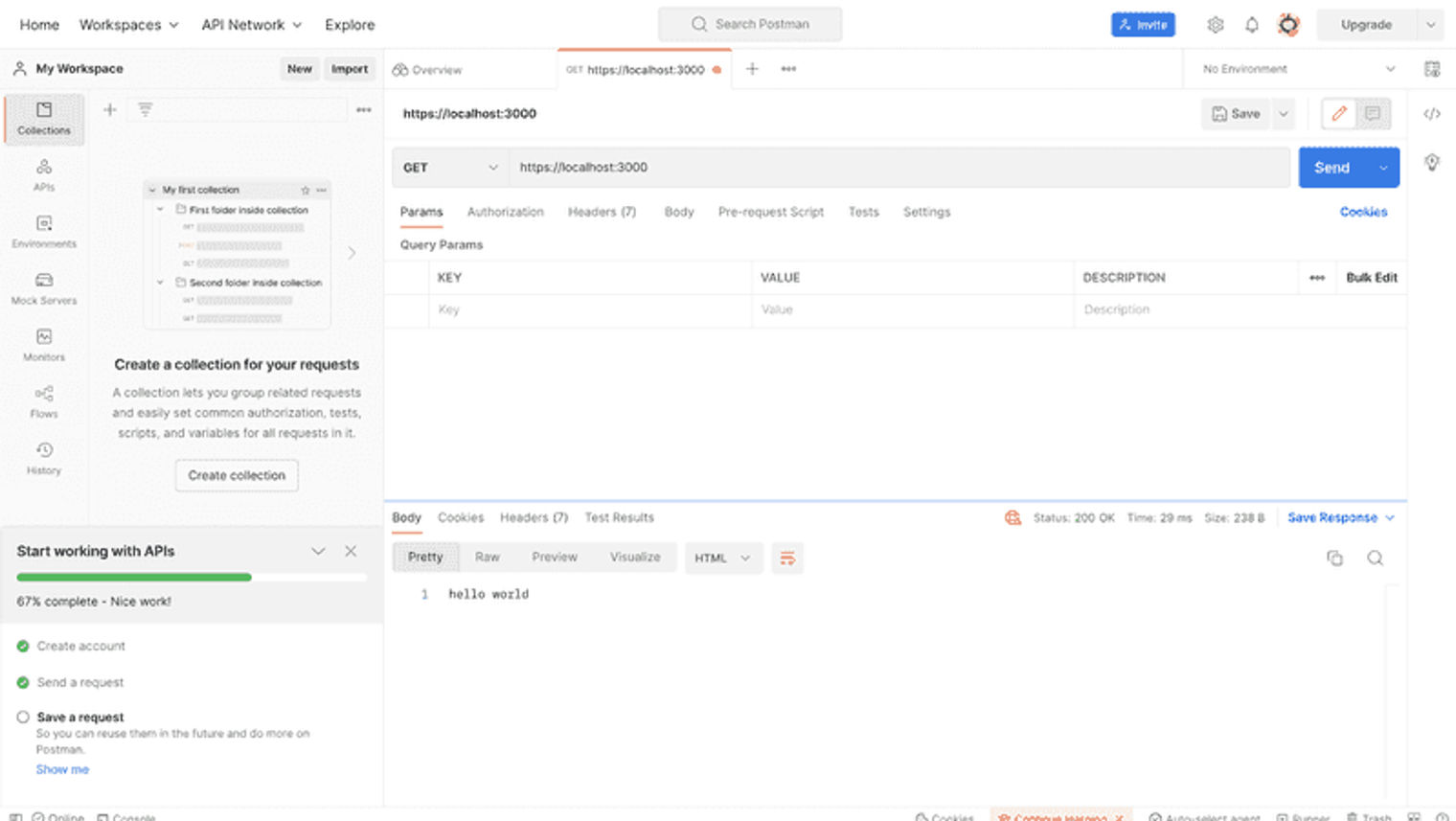1456x821 pixels.
Task: Click the Send a request completed checkmark
Action: coord(23,682)
